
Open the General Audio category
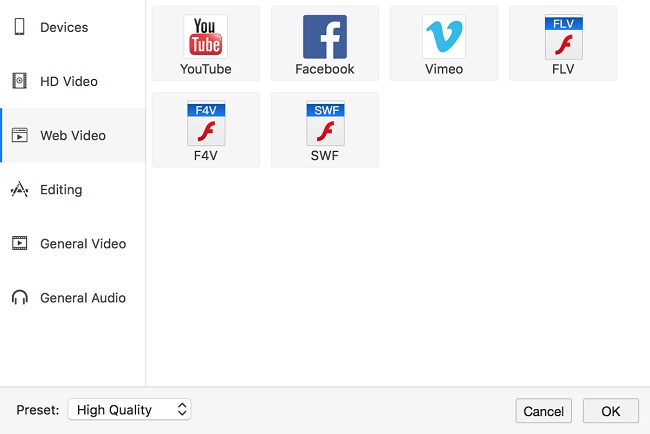(73, 298)
